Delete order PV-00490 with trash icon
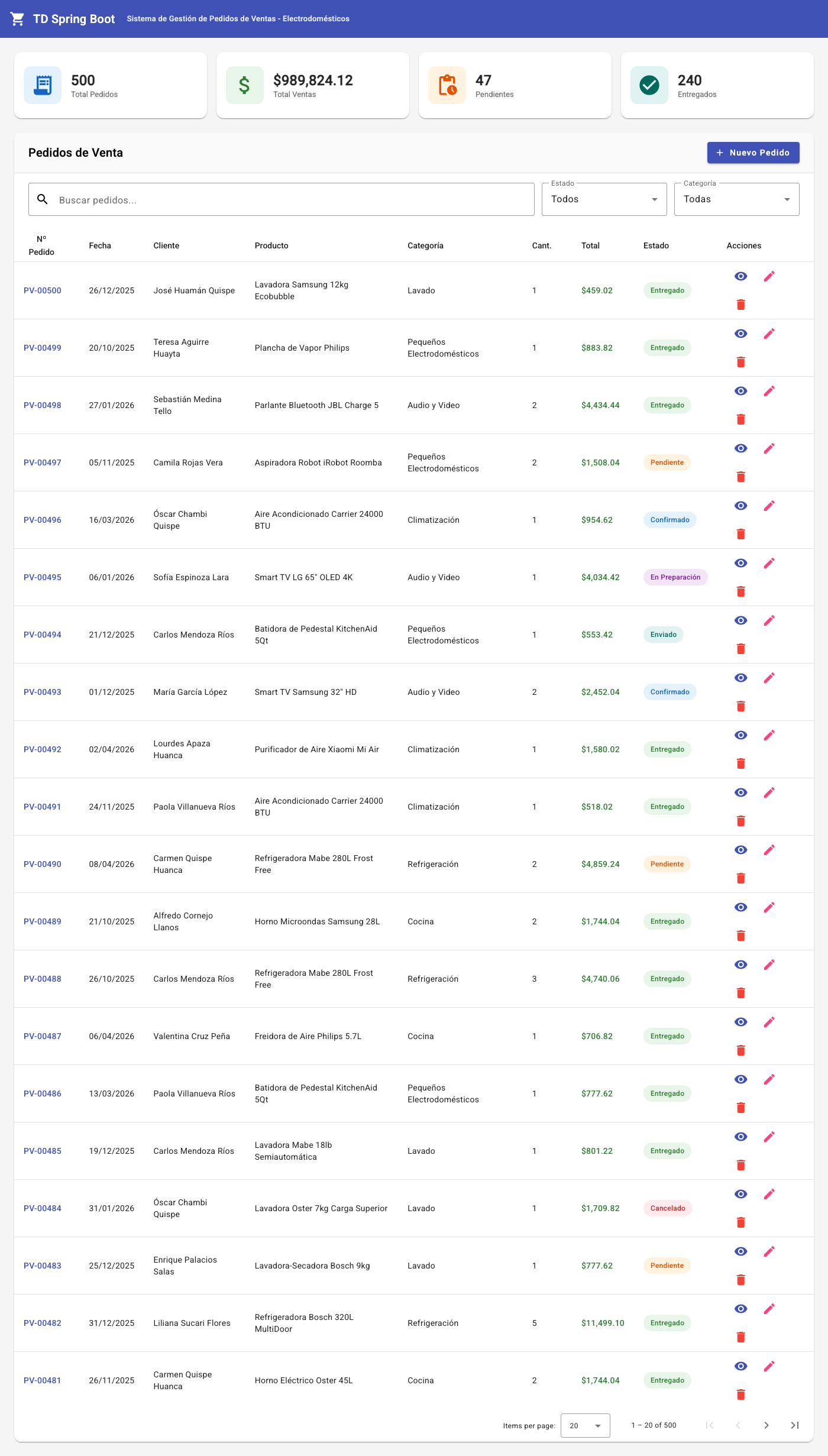The width and height of the screenshot is (828, 1456). click(x=740, y=878)
